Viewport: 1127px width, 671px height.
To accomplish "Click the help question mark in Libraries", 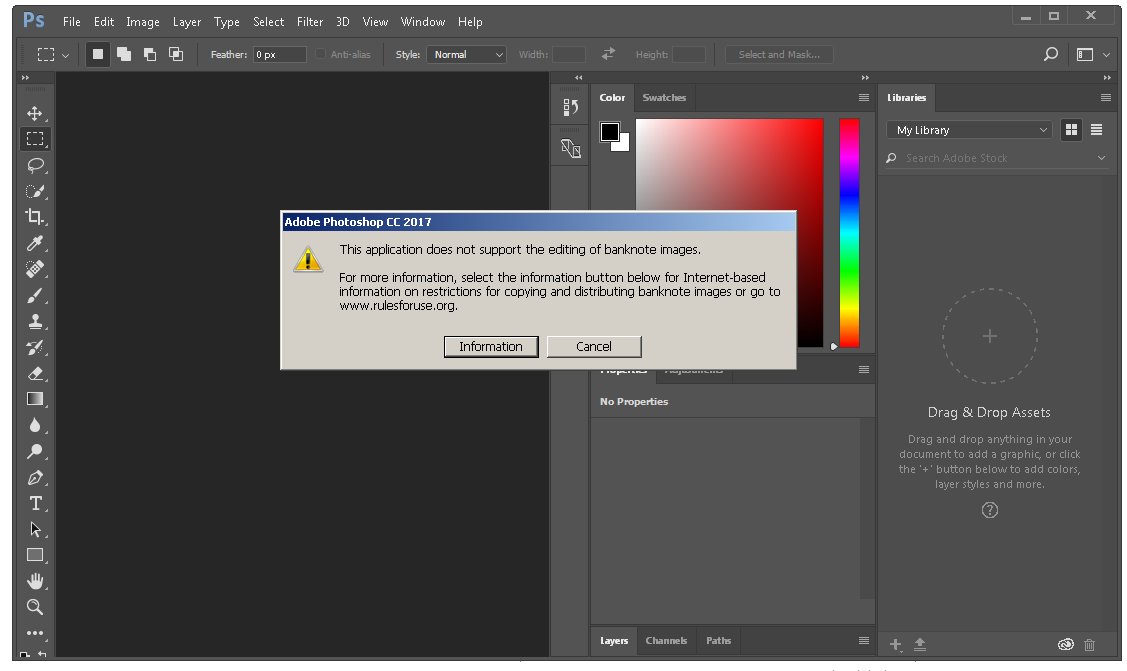I will [x=990, y=510].
